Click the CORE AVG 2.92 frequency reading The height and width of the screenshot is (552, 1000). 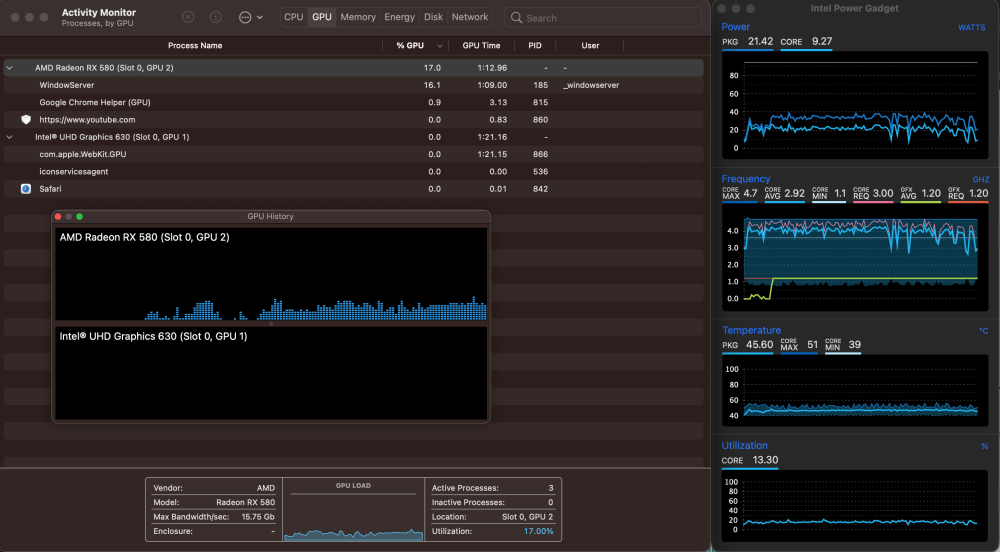[784, 193]
